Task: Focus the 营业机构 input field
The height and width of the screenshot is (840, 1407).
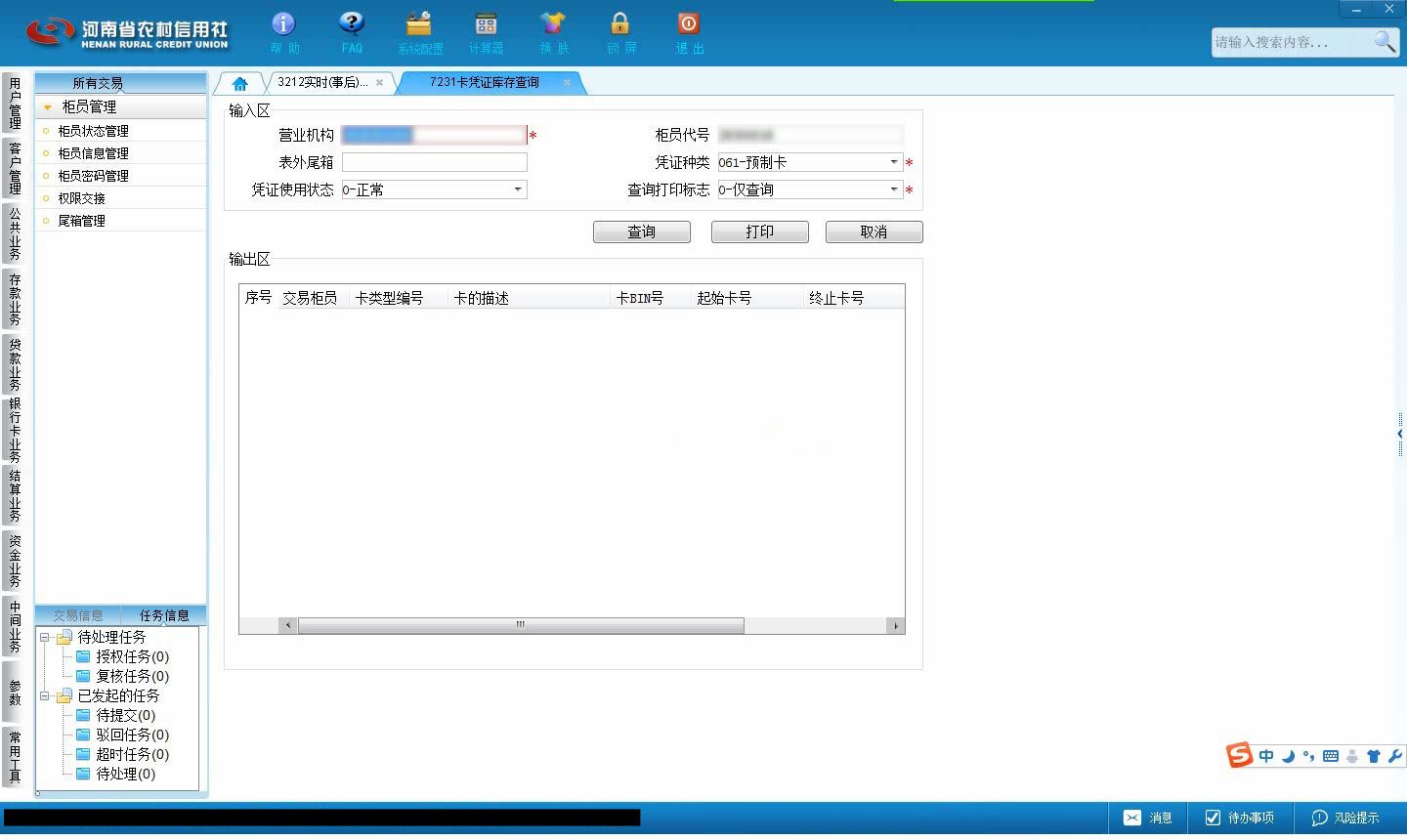Action: (434, 135)
